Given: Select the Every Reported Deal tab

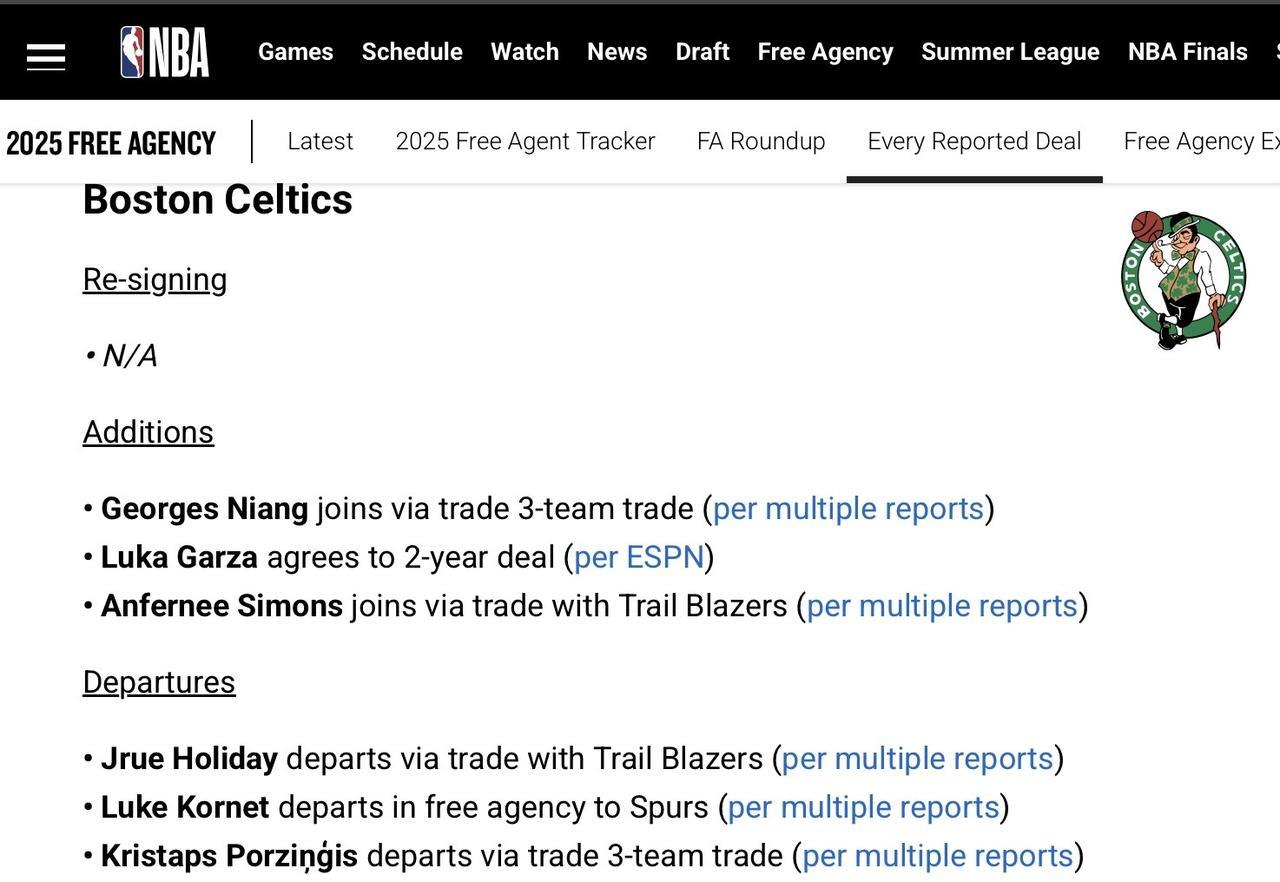Looking at the screenshot, I should click(x=974, y=141).
